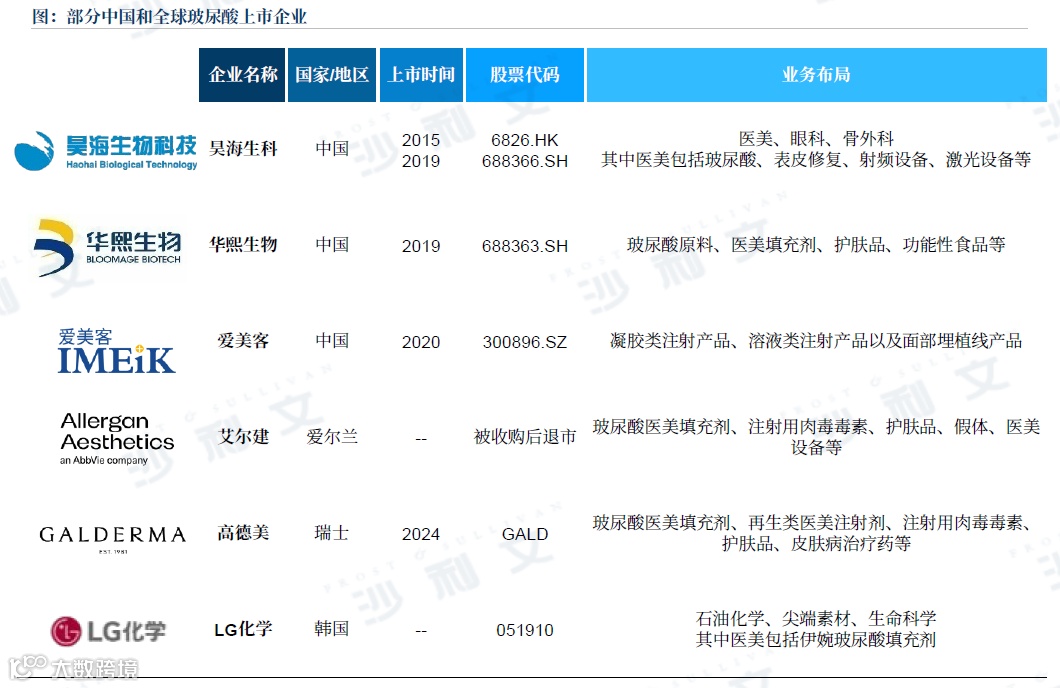Click stock code 051910
The image size is (1060, 688).
click(x=525, y=631)
